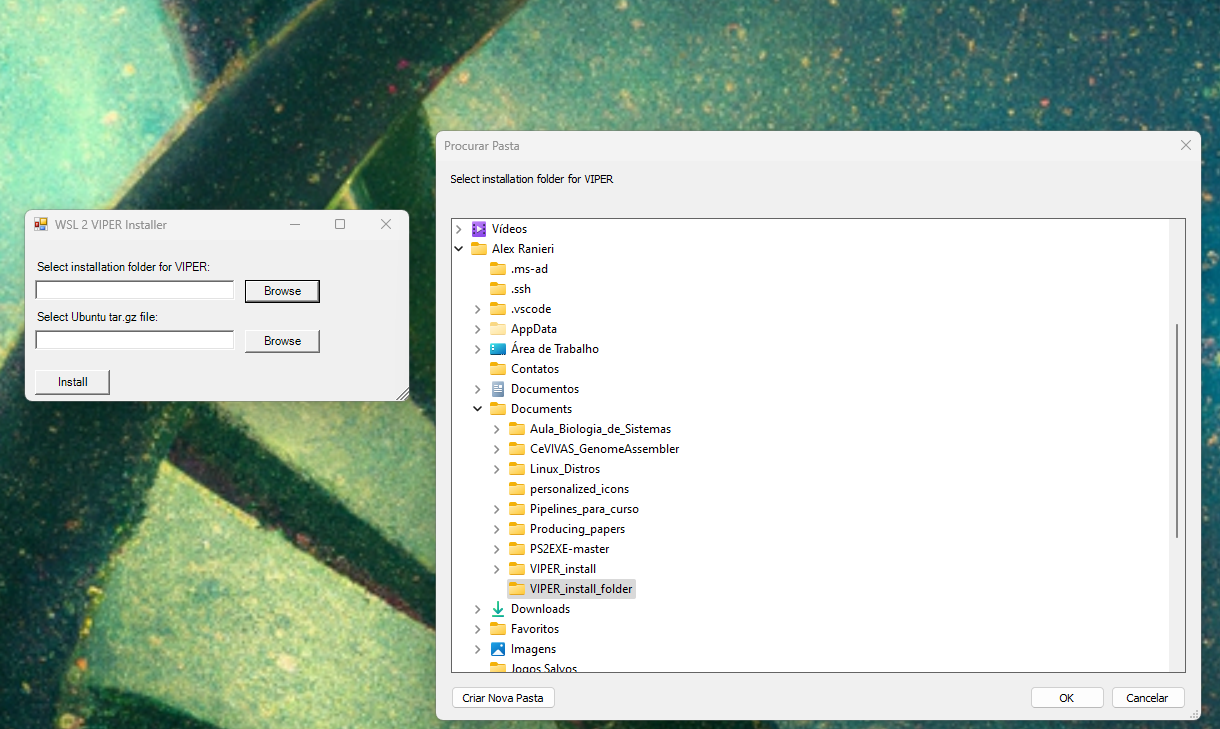Select the .ssh row text

coord(521,289)
